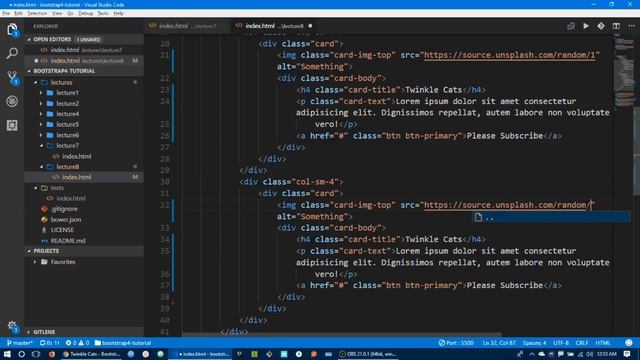Open the Windows Start menu

pyautogui.click(x=7, y=354)
